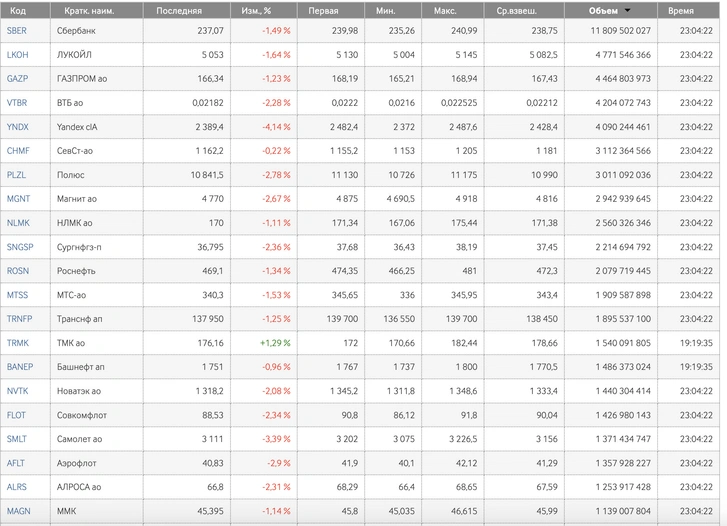Sort table by Объем column header
Image resolution: width=727 pixels, height=526 pixels.
[603, 10]
